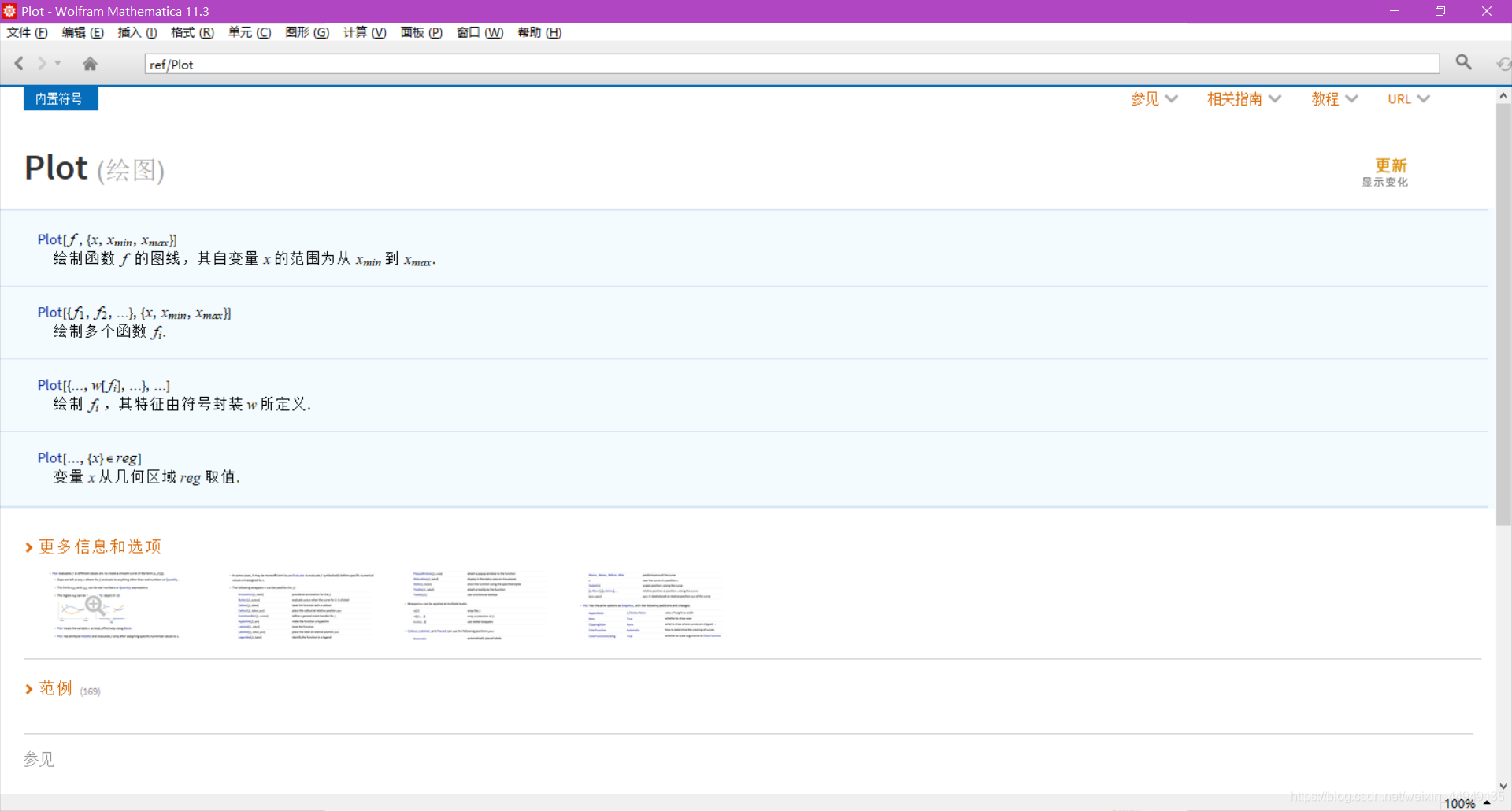Screen dimensions: 1512x811
Task: Click the refresh icon beside search
Action: click(1503, 64)
